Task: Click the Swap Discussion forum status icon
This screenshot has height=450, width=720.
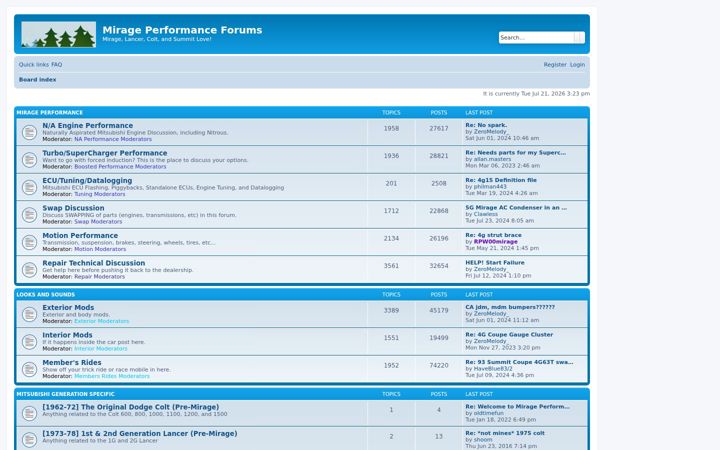Action: click(29, 215)
